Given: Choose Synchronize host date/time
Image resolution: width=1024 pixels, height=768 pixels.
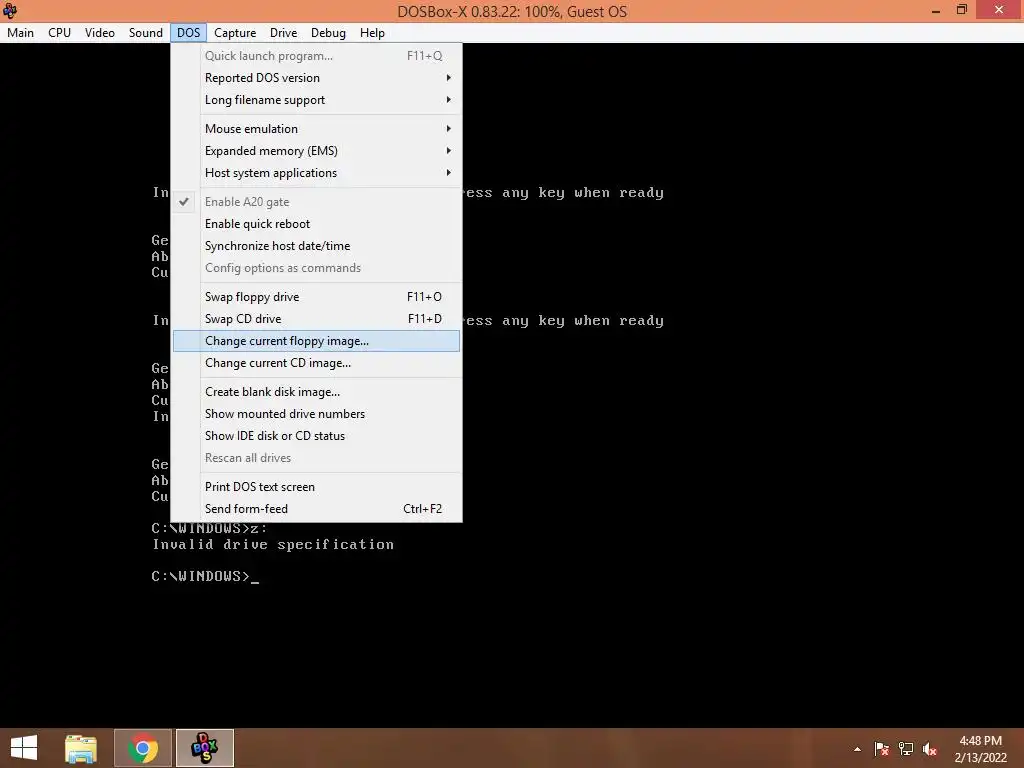Looking at the screenshot, I should [x=316, y=246].
